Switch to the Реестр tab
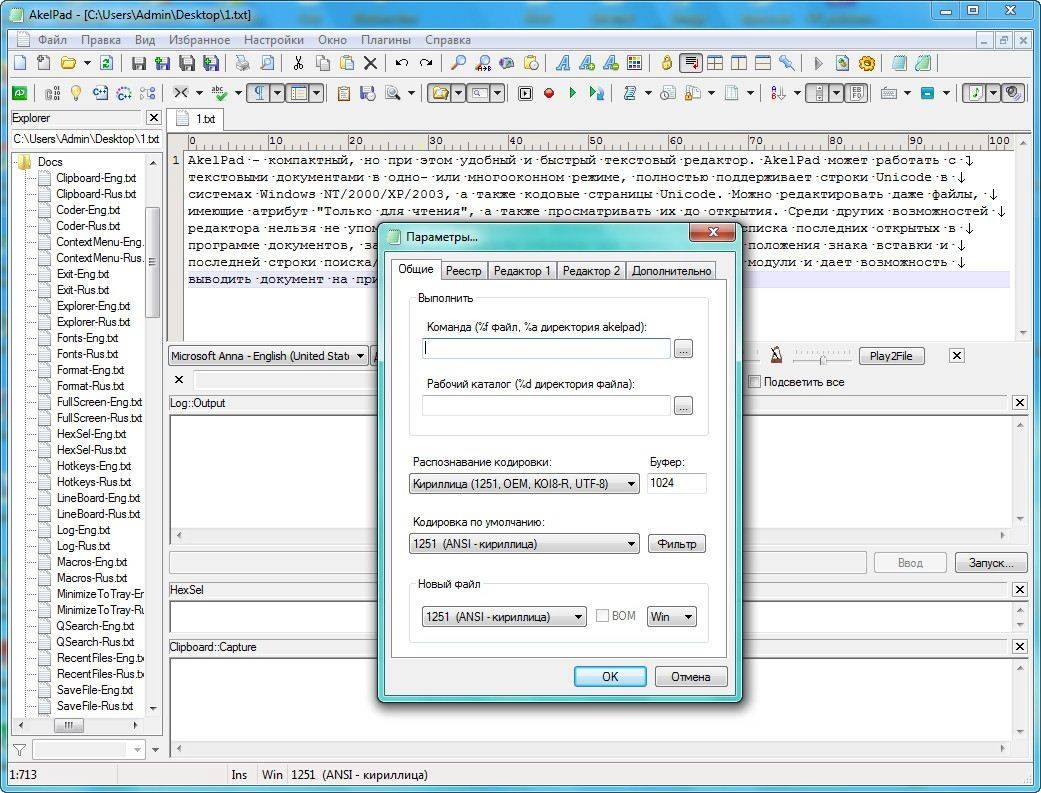Image resolution: width=1041 pixels, height=793 pixels. click(463, 271)
